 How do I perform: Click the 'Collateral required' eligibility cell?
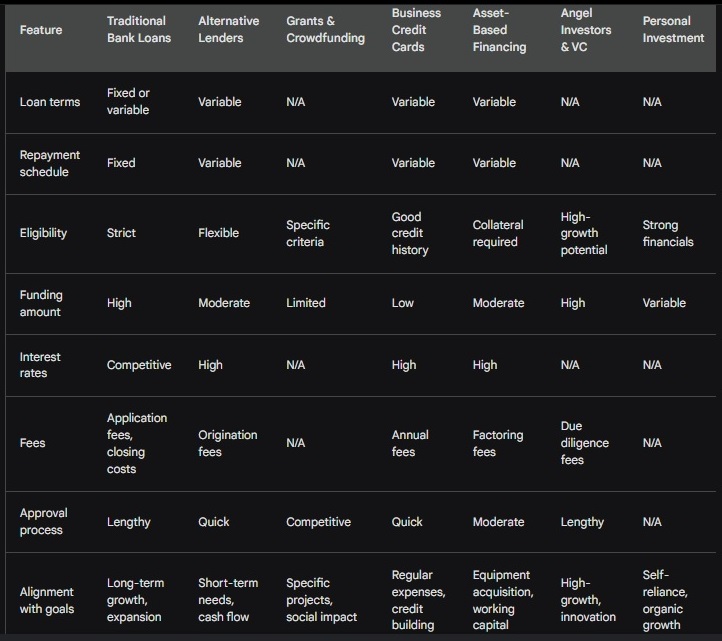[x=498, y=233]
